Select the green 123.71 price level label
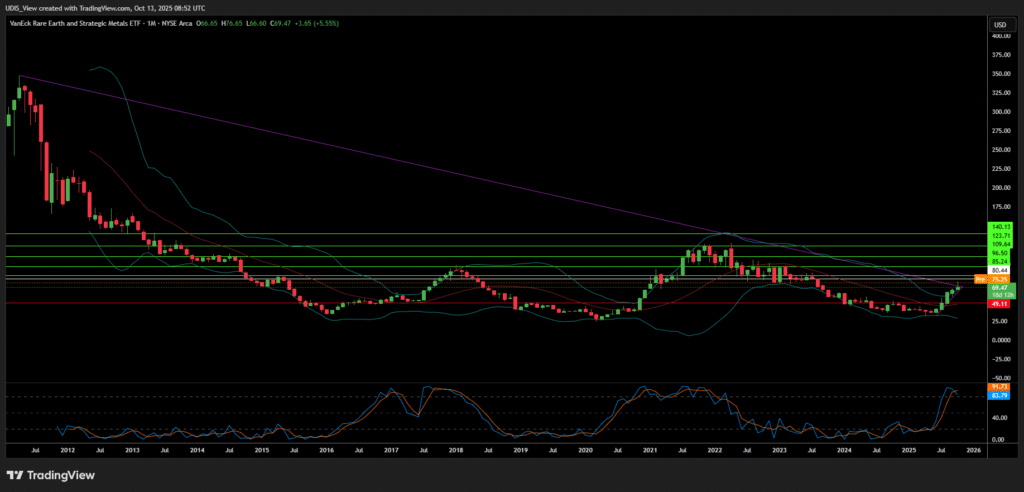The height and width of the screenshot is (492, 1024). (1000, 235)
